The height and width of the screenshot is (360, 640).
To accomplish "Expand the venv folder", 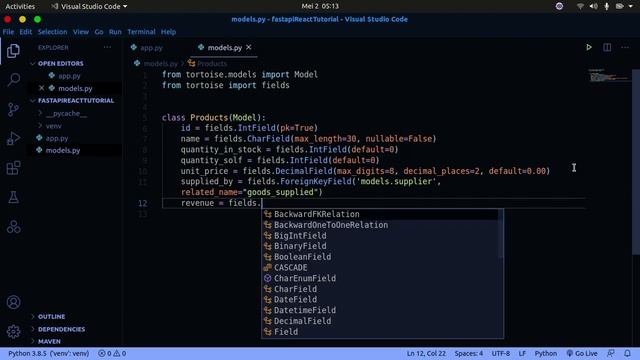I will tap(53, 126).
